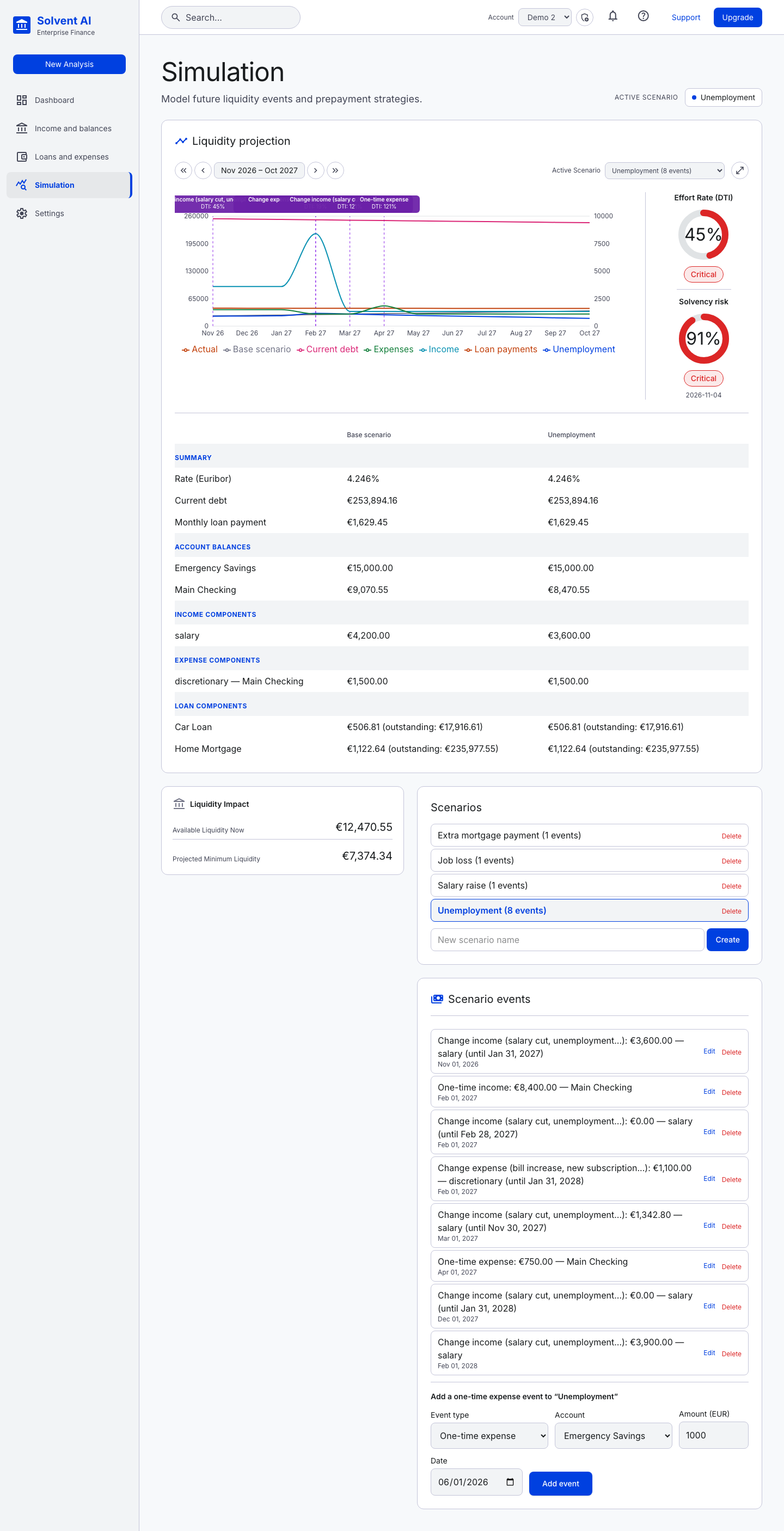Click the Income and balances bank icon
Screen dimensions: 784x1531
click(x=22, y=128)
